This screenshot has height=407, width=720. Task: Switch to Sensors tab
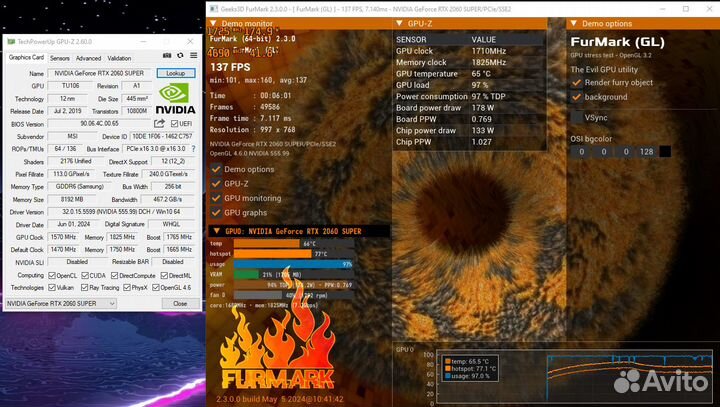[x=60, y=58]
